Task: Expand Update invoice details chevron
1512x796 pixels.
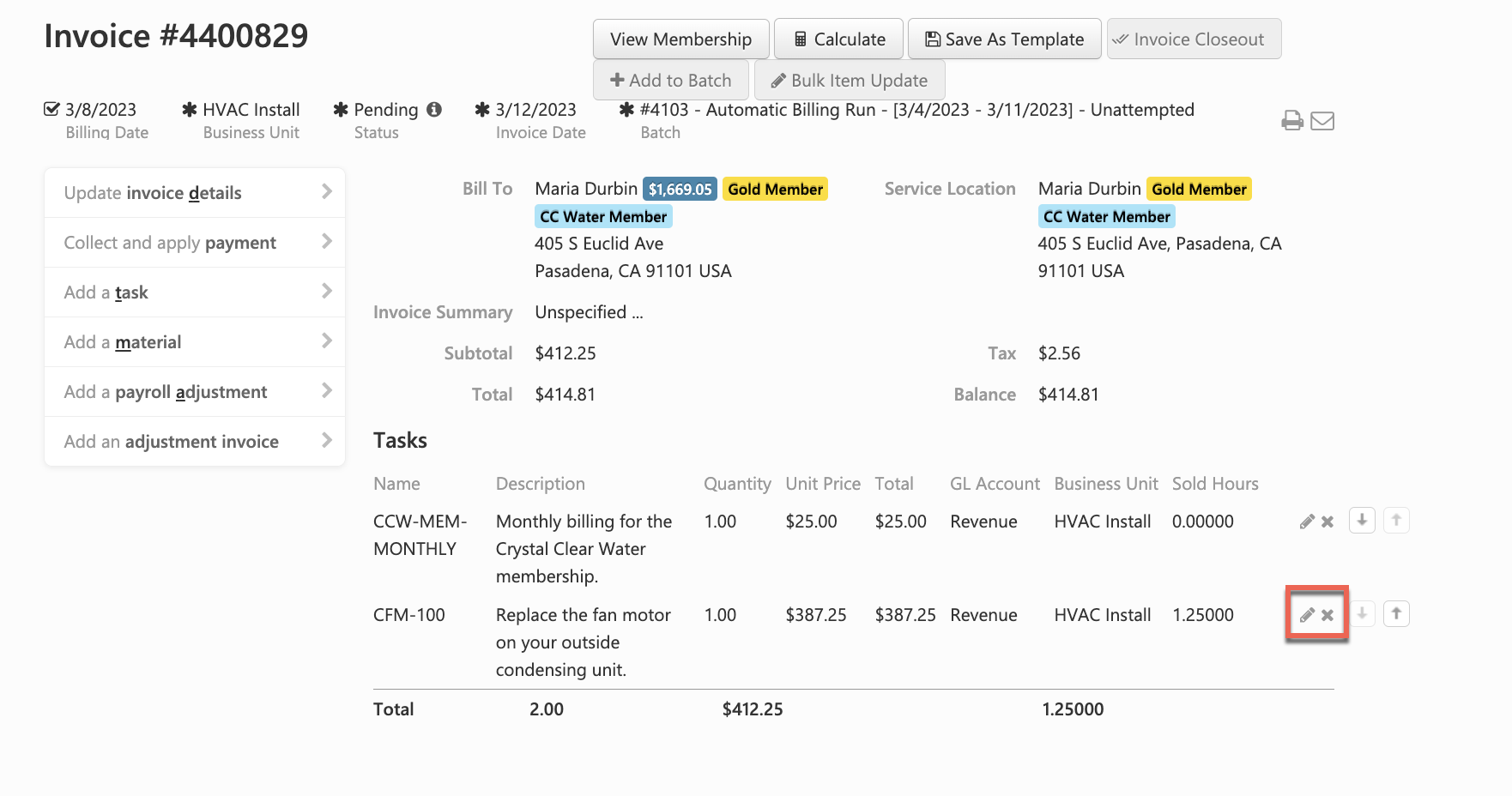Action: [x=327, y=192]
